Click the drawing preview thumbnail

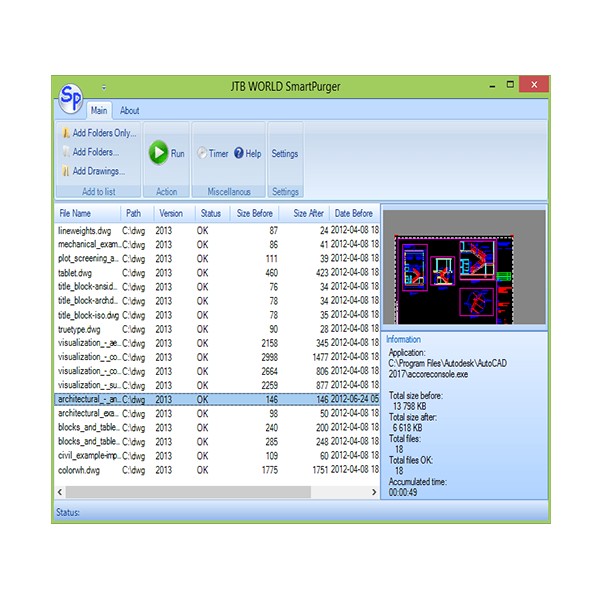tap(464, 267)
